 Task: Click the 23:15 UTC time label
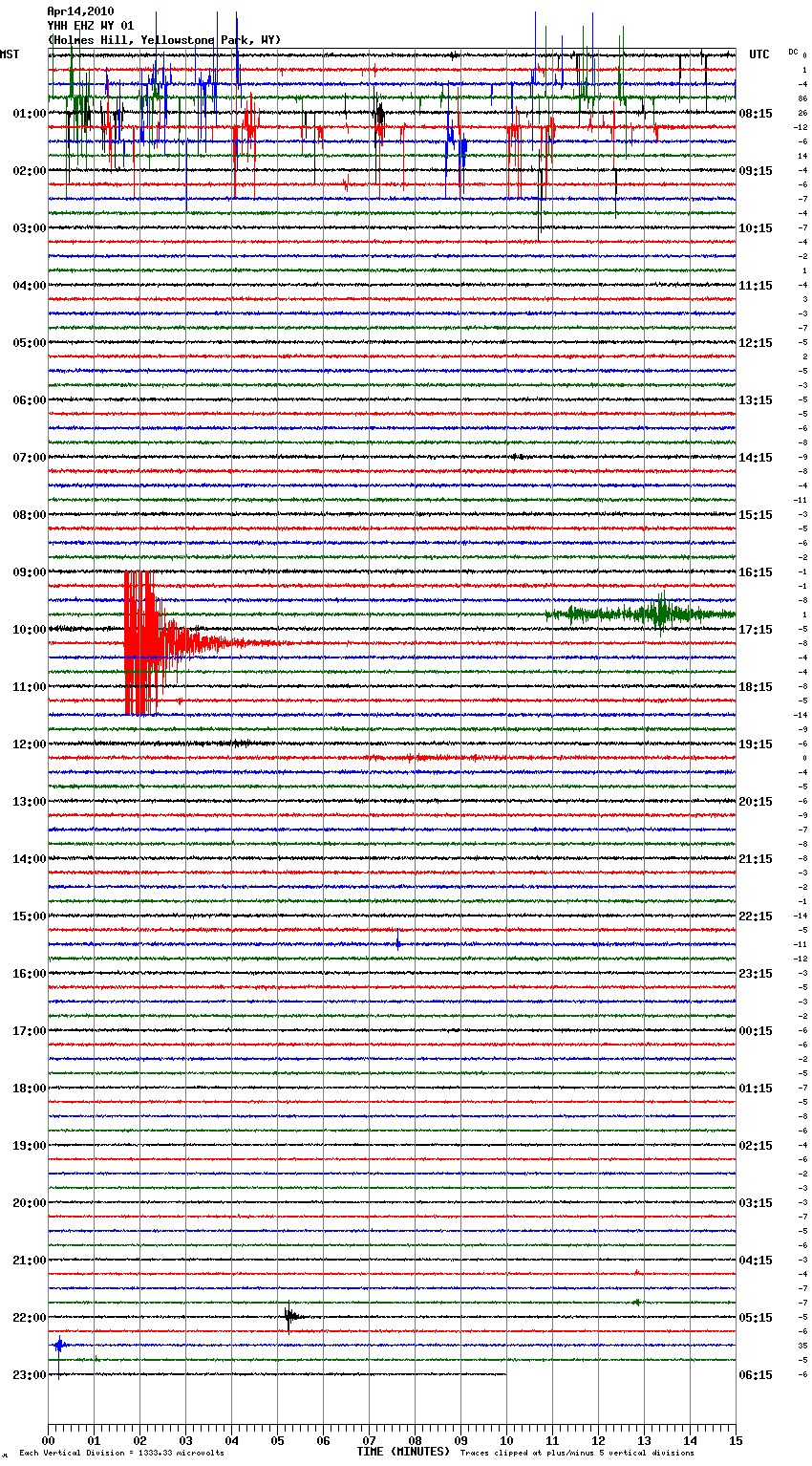coord(756,974)
